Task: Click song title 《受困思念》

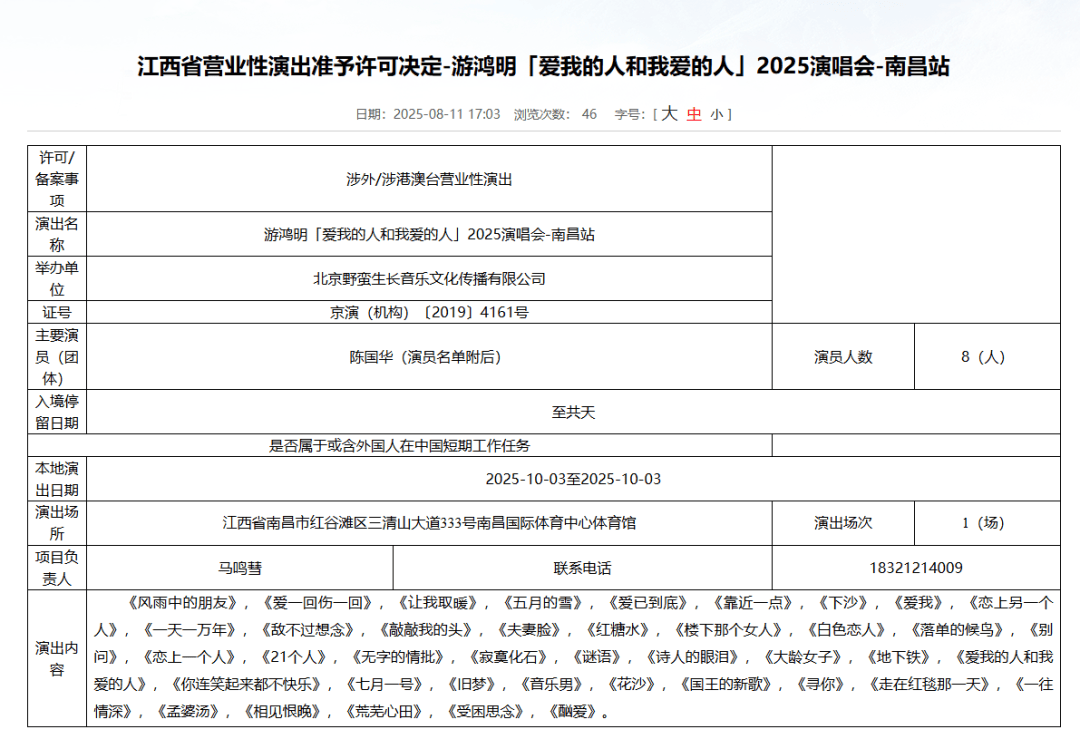Action: (486, 711)
